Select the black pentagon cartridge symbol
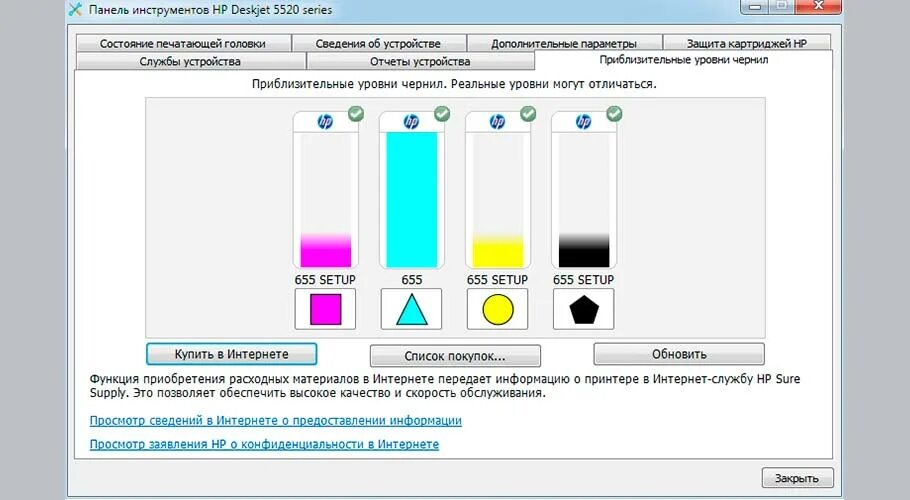 click(x=583, y=309)
